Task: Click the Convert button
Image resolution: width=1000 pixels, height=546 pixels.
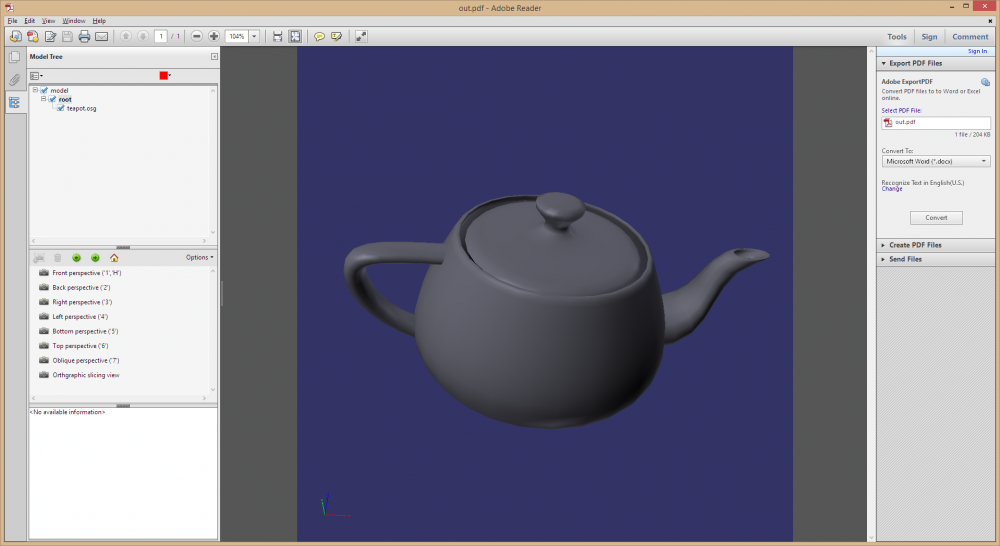Action: (x=936, y=218)
